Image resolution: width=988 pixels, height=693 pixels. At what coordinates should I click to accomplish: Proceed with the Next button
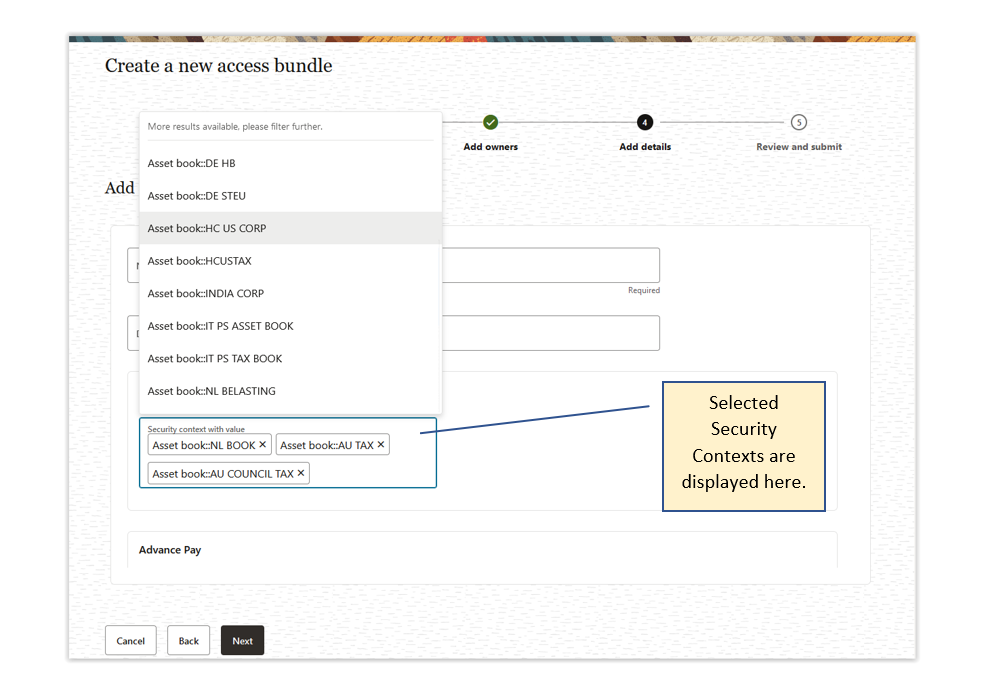tap(242, 641)
